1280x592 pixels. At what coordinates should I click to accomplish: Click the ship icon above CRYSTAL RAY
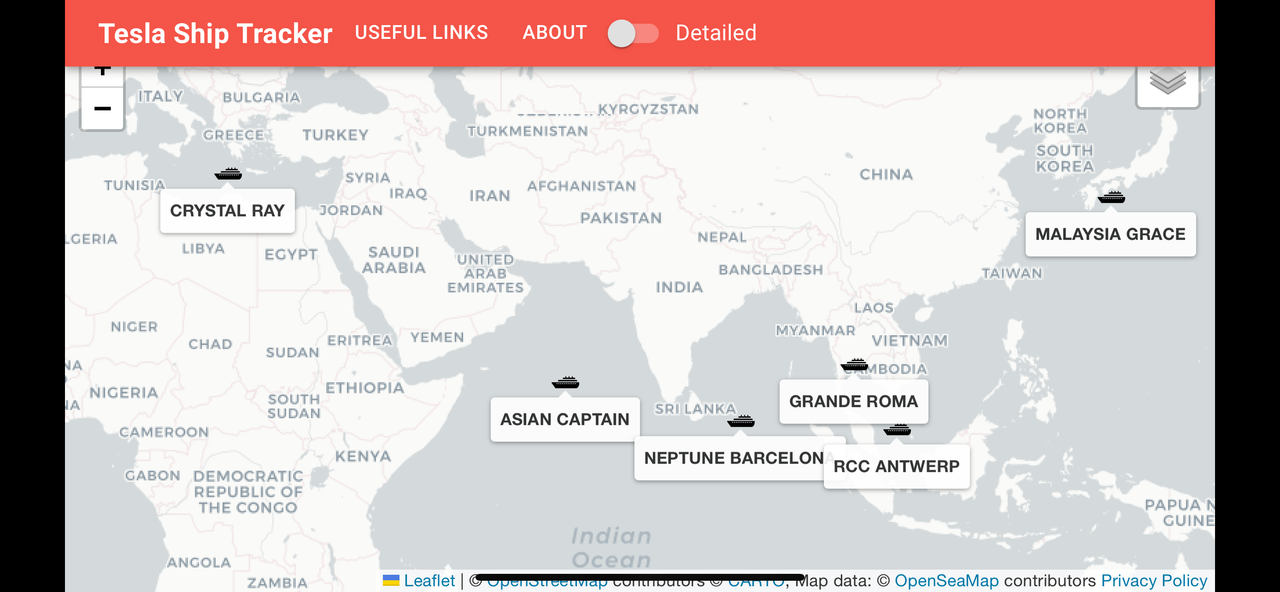pyautogui.click(x=228, y=174)
